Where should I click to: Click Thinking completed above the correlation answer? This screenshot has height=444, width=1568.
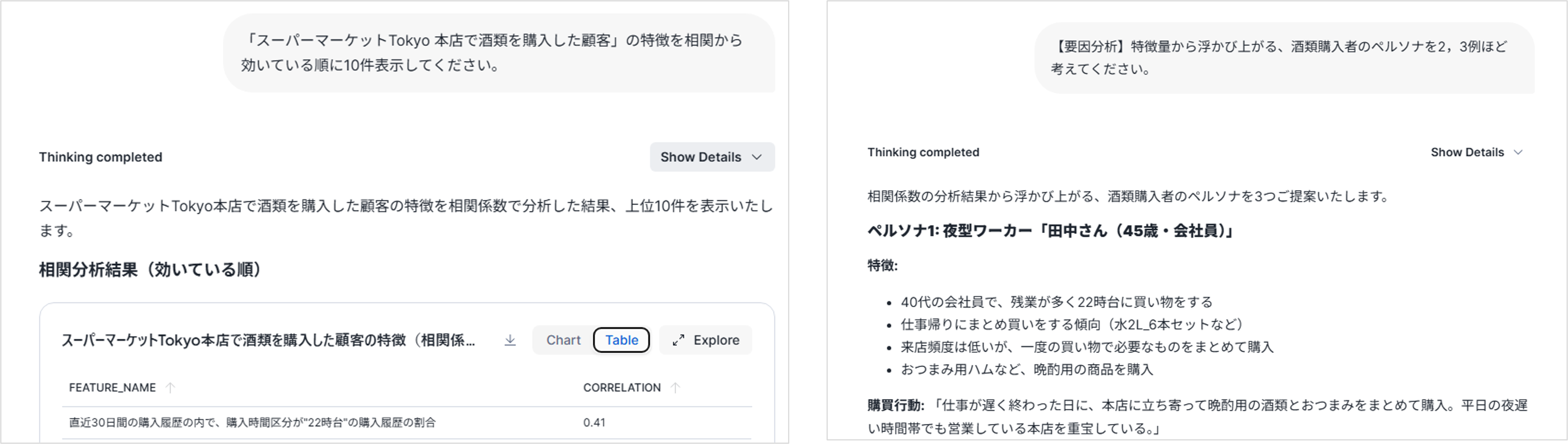click(100, 157)
